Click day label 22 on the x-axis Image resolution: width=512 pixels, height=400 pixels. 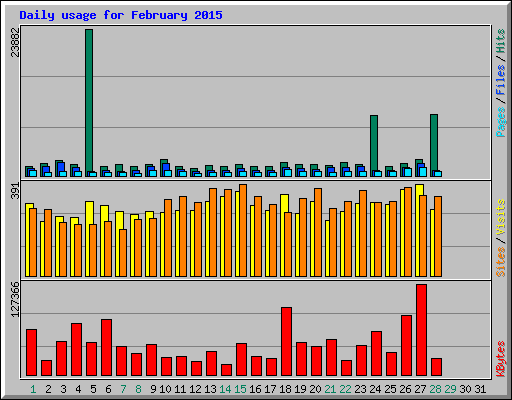tap(345, 389)
